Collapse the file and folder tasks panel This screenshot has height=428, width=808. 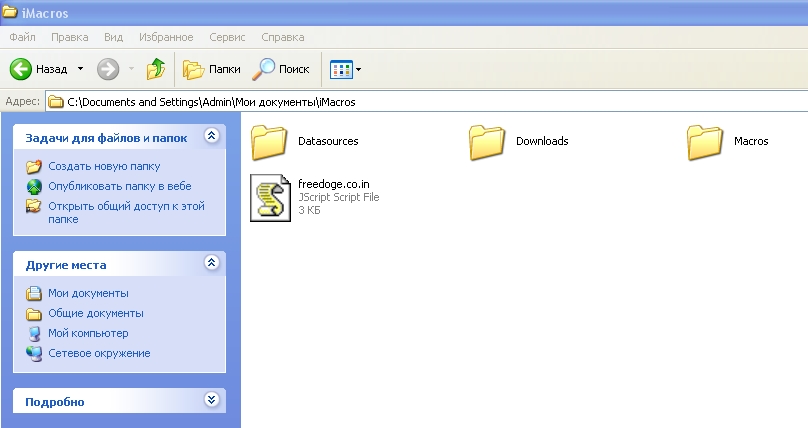(210, 136)
